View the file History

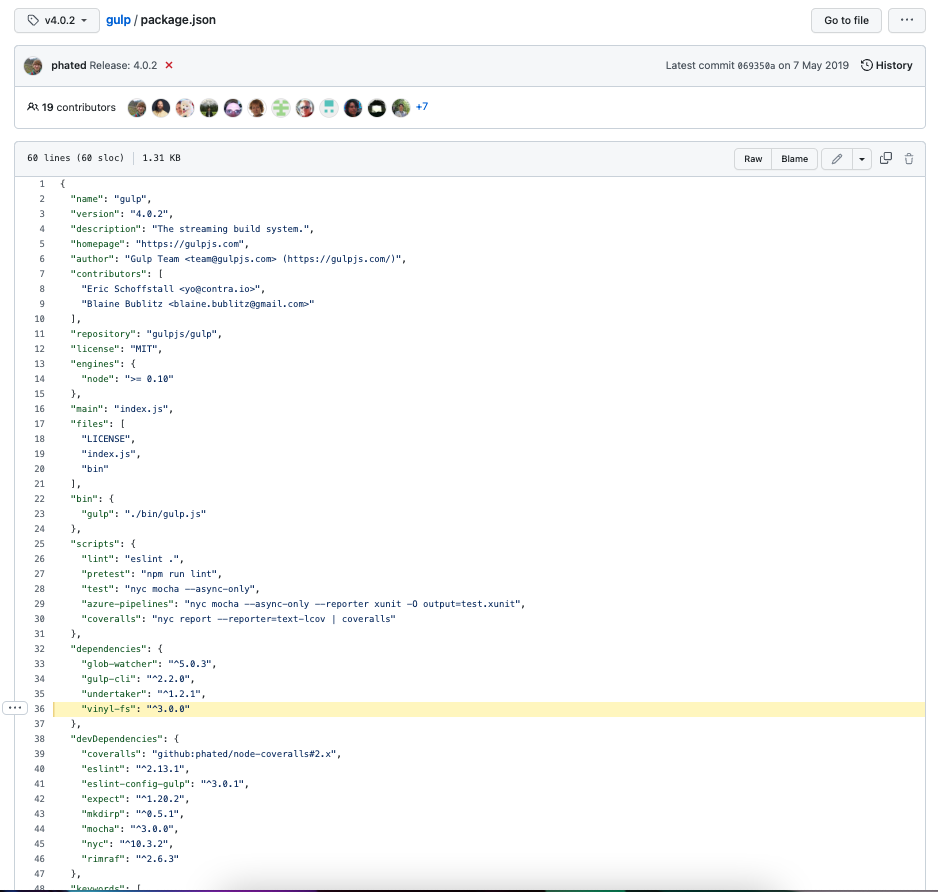887,65
